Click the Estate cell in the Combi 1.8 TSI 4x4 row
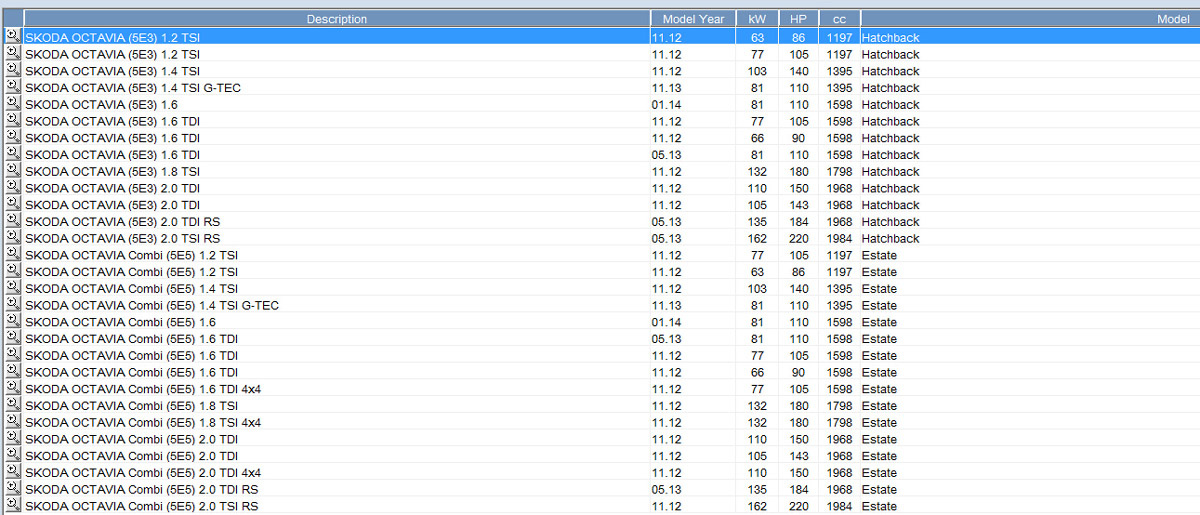This screenshot has height=515, width=1200. [879, 422]
